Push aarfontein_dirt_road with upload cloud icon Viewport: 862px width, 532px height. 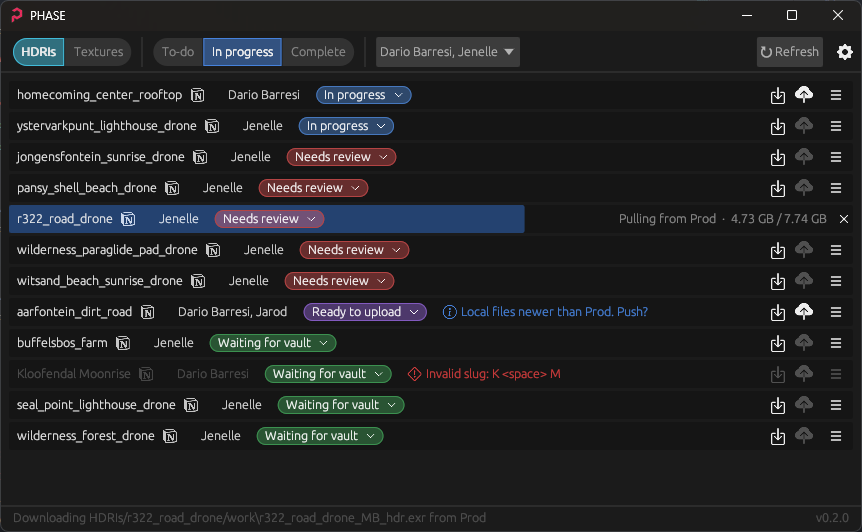click(804, 312)
